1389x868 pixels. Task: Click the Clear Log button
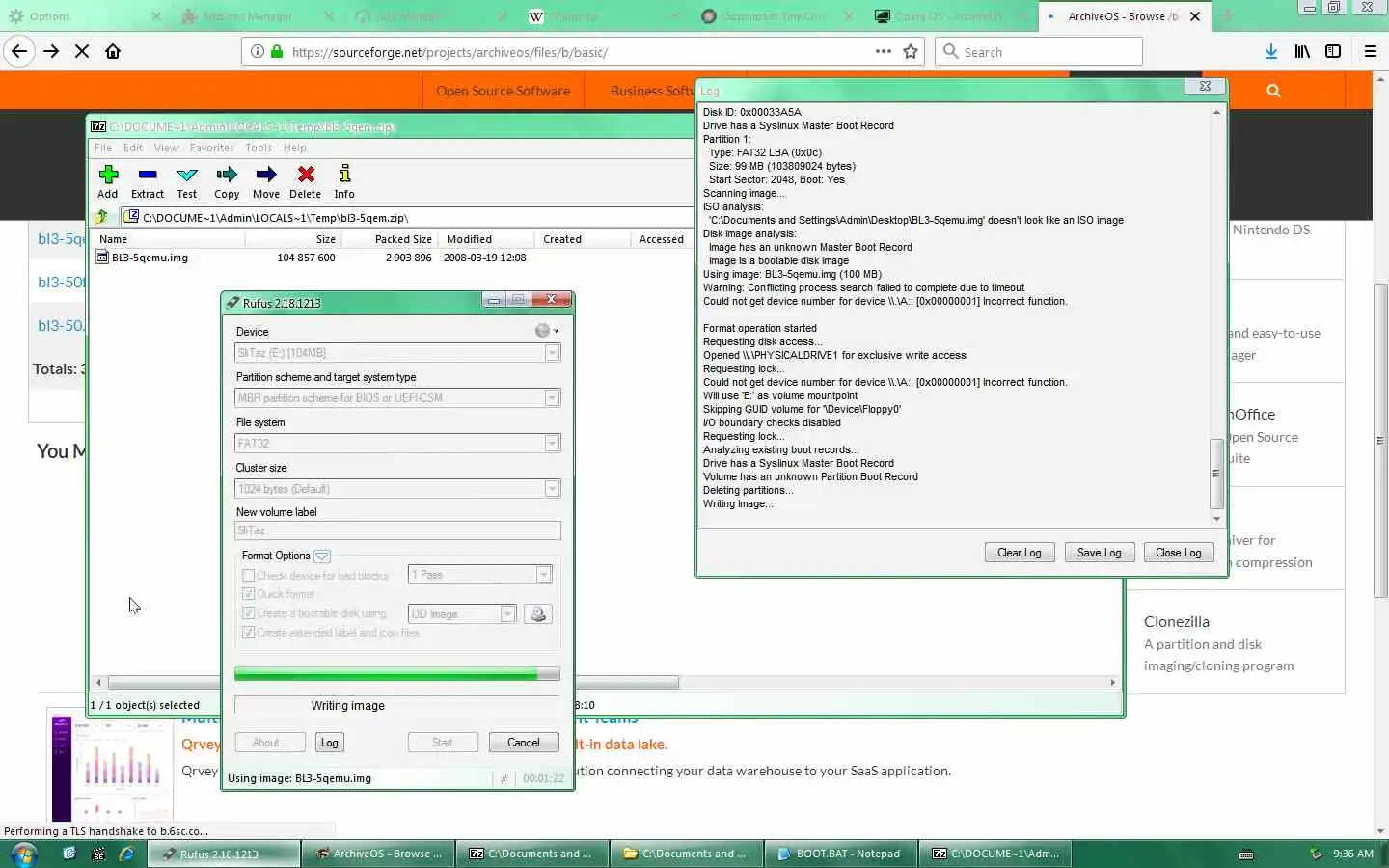1019,553
